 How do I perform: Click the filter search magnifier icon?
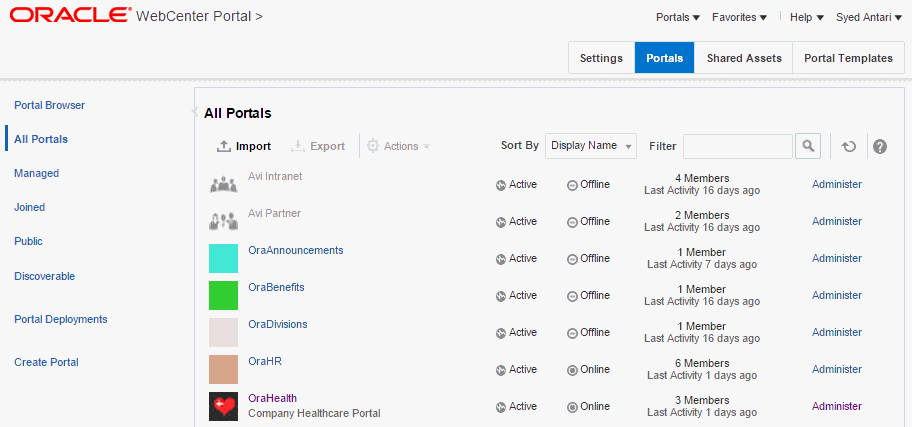coord(808,146)
